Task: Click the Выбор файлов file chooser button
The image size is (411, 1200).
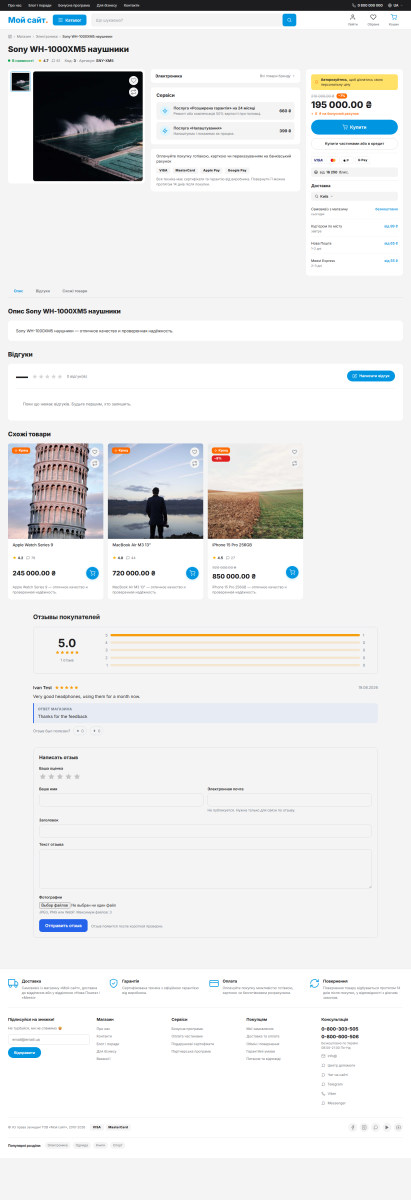Action: point(54,905)
